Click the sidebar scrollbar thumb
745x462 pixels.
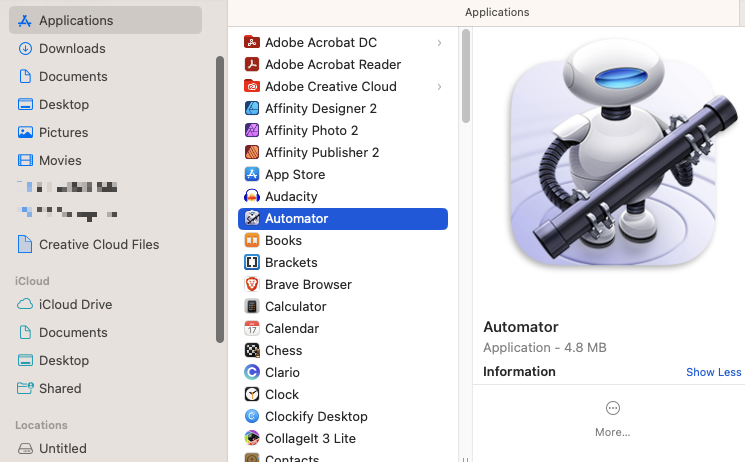coord(220,200)
